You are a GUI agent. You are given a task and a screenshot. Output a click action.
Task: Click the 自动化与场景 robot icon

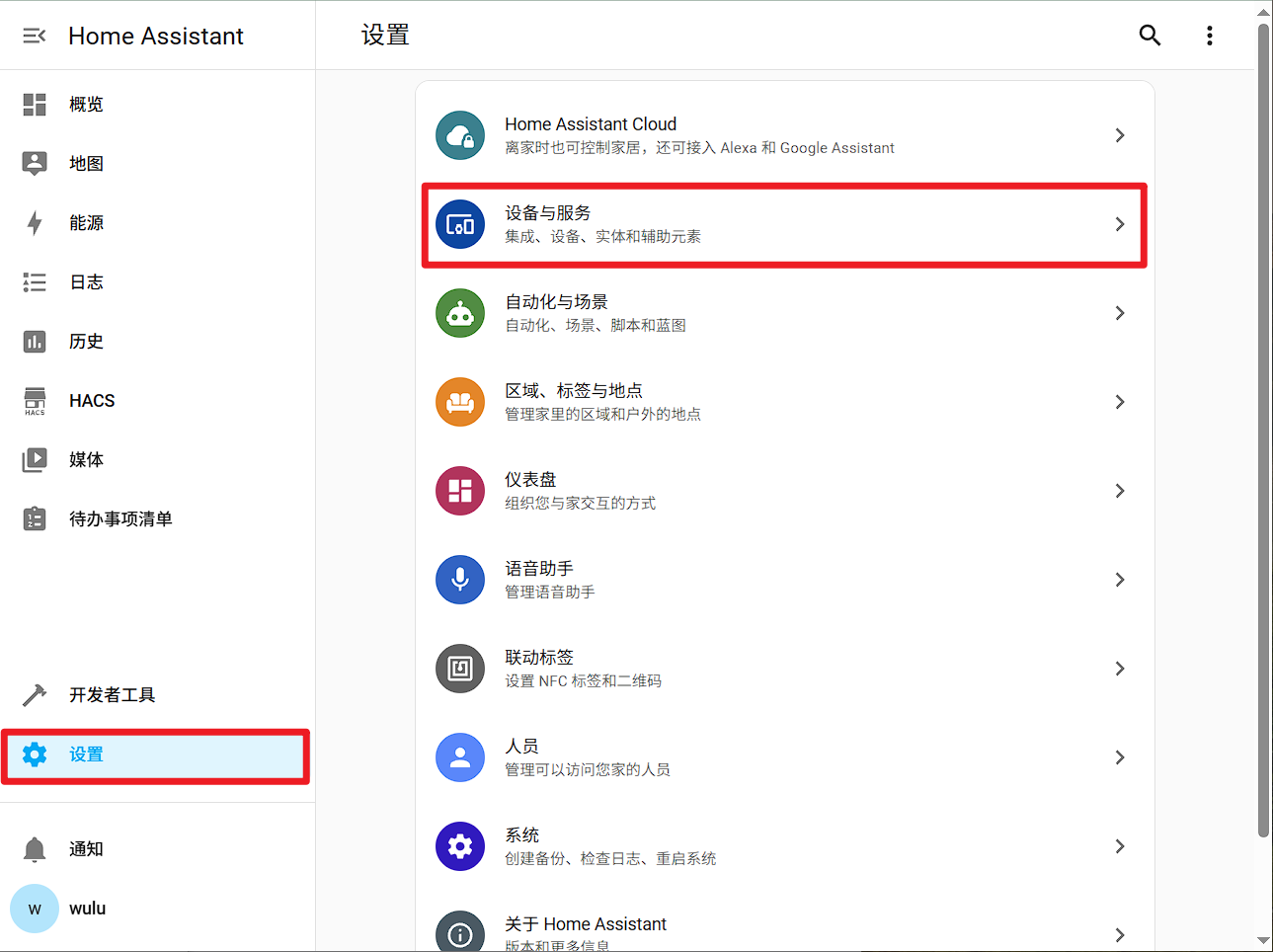coord(460,313)
